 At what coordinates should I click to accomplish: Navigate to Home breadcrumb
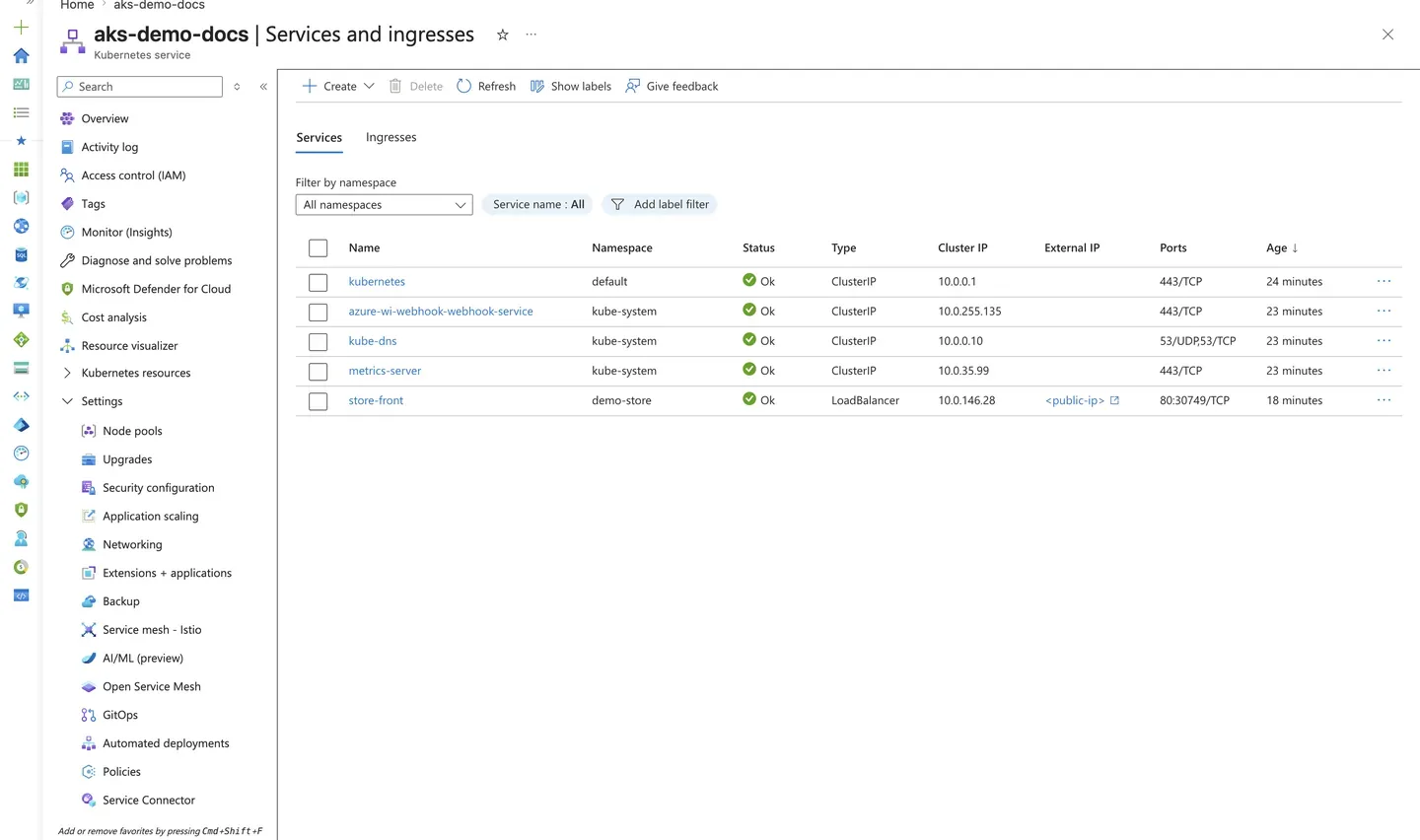coord(77,5)
